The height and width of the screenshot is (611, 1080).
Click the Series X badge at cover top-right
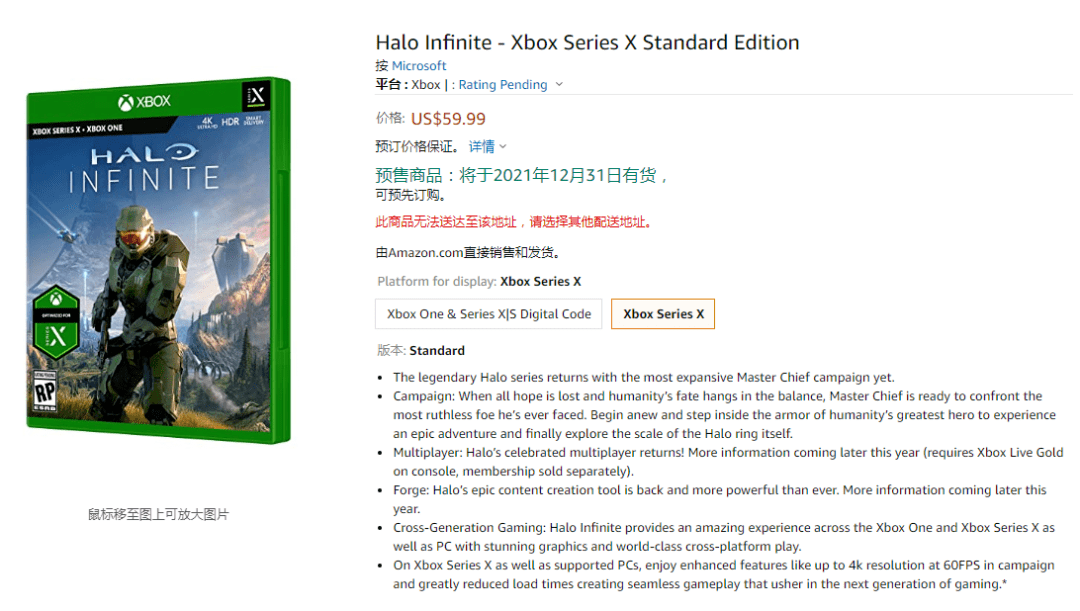tap(256, 96)
